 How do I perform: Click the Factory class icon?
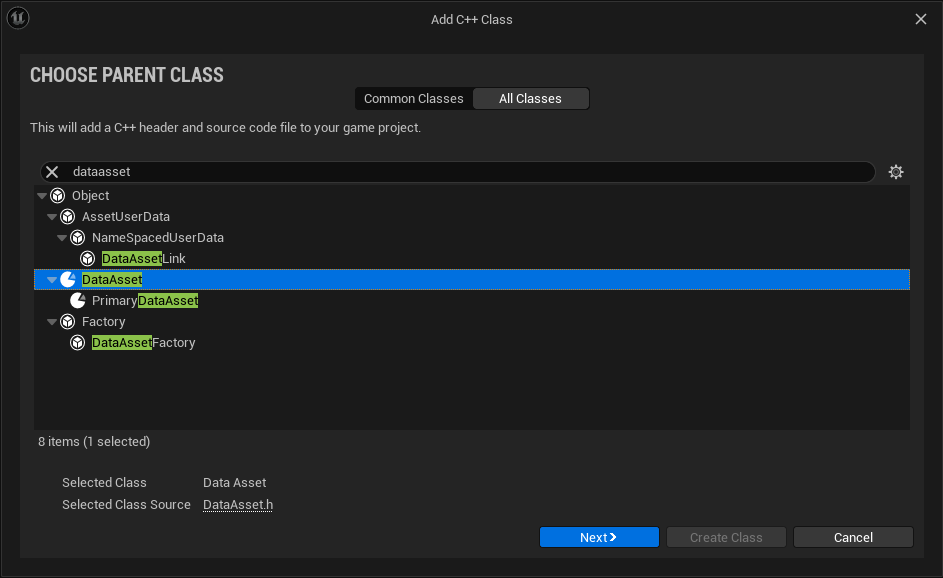[68, 322]
